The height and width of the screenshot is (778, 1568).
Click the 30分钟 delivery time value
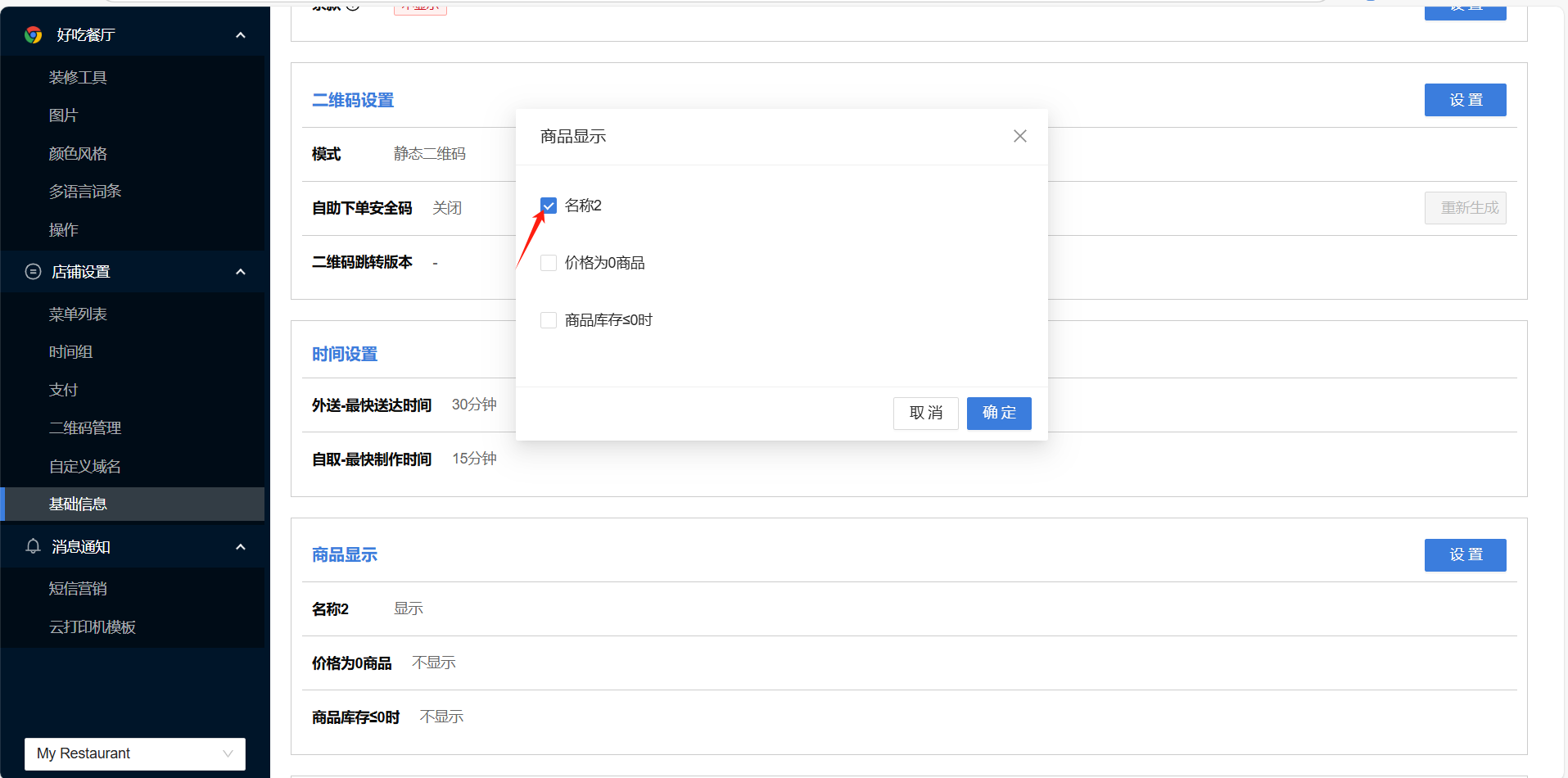pyautogui.click(x=474, y=405)
